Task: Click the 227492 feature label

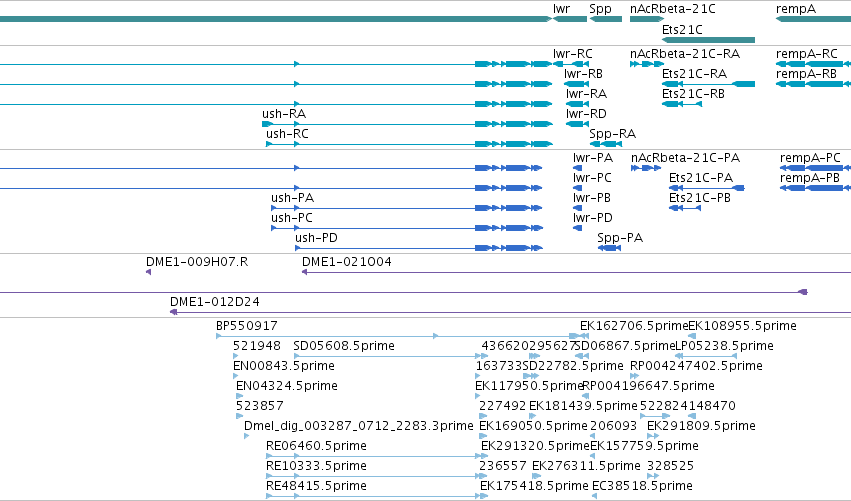Action: 503,406
